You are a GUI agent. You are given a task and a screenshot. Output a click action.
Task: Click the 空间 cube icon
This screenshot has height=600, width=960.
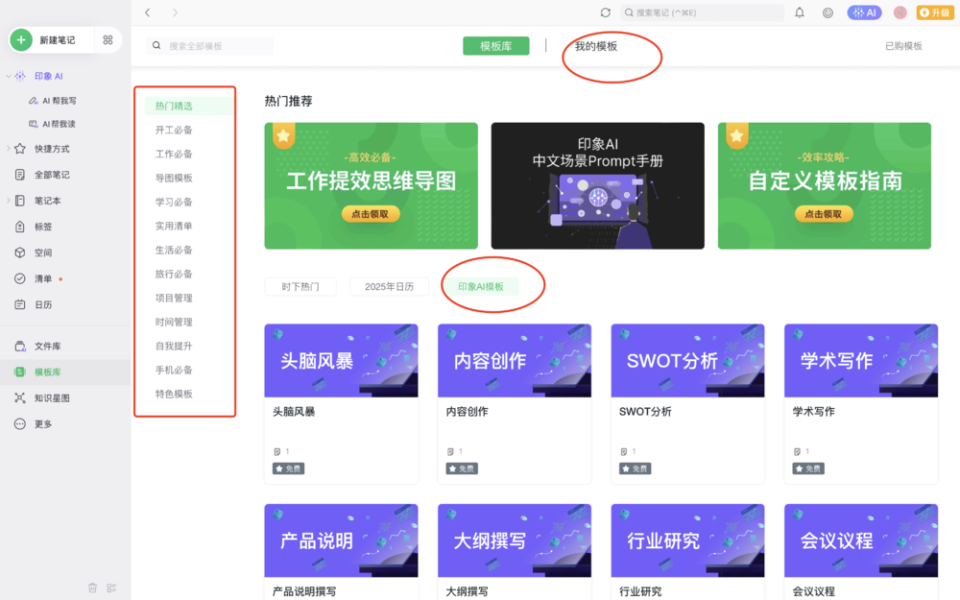coord(20,252)
